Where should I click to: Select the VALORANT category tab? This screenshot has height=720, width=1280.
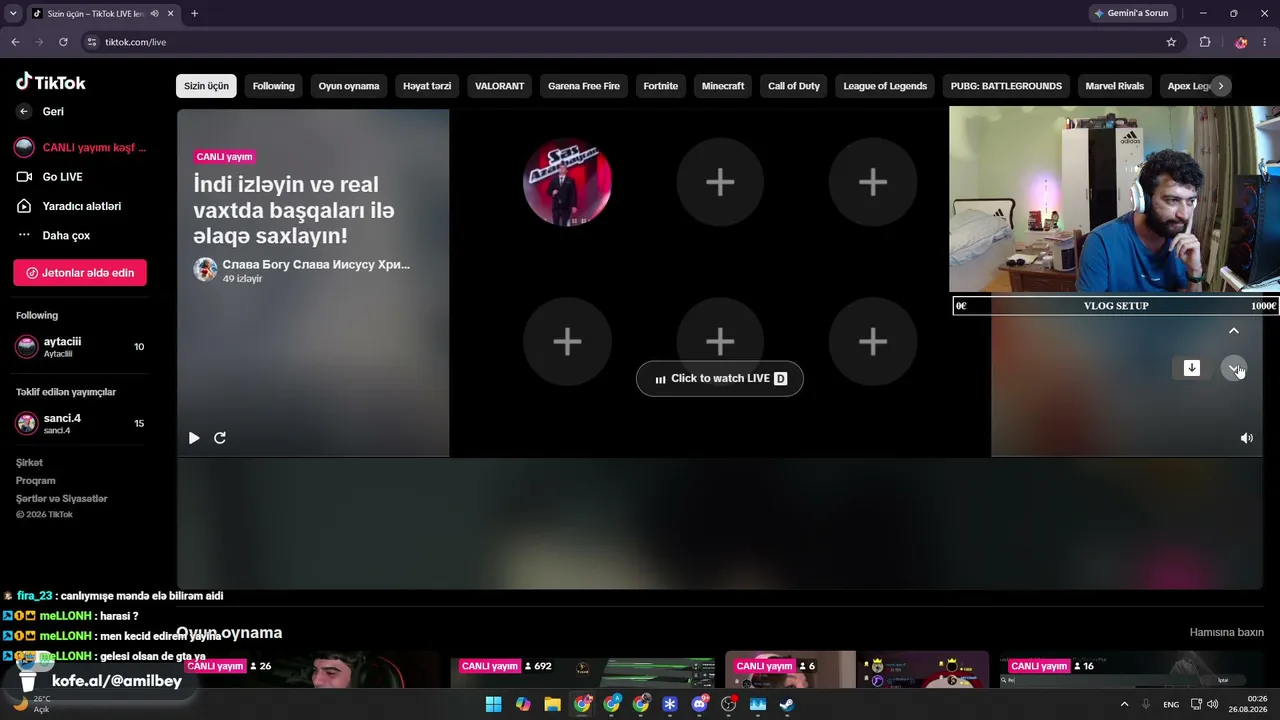coord(500,86)
